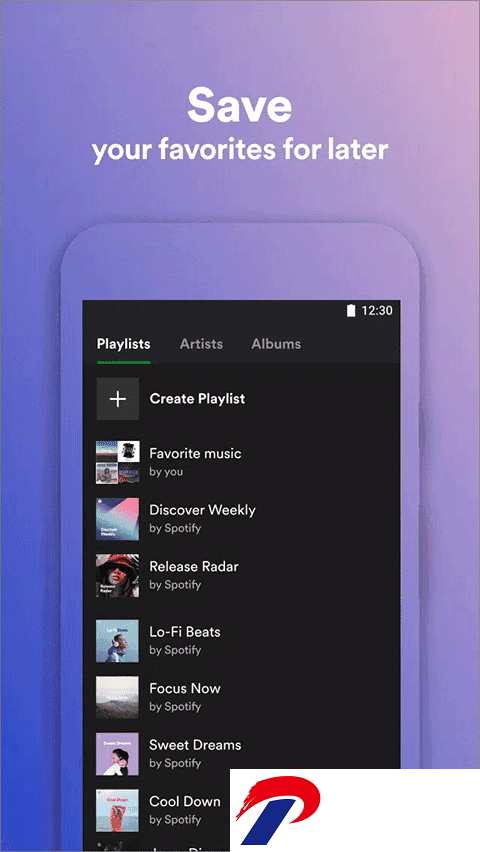Tap the Create Playlist label
Image resolution: width=480 pixels, height=852 pixels.
pyautogui.click(x=197, y=399)
